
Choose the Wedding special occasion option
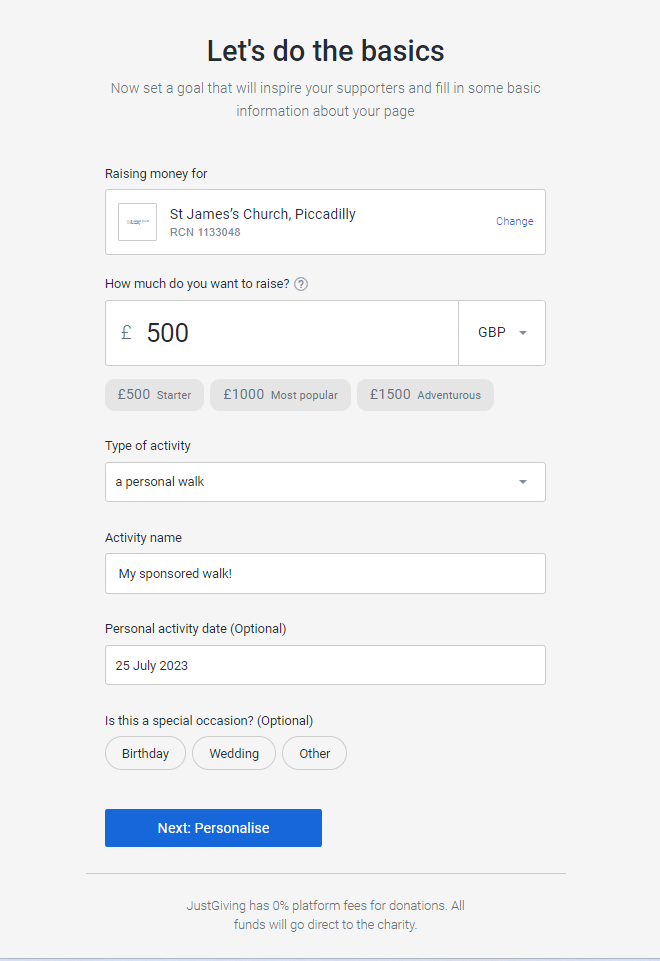(234, 753)
